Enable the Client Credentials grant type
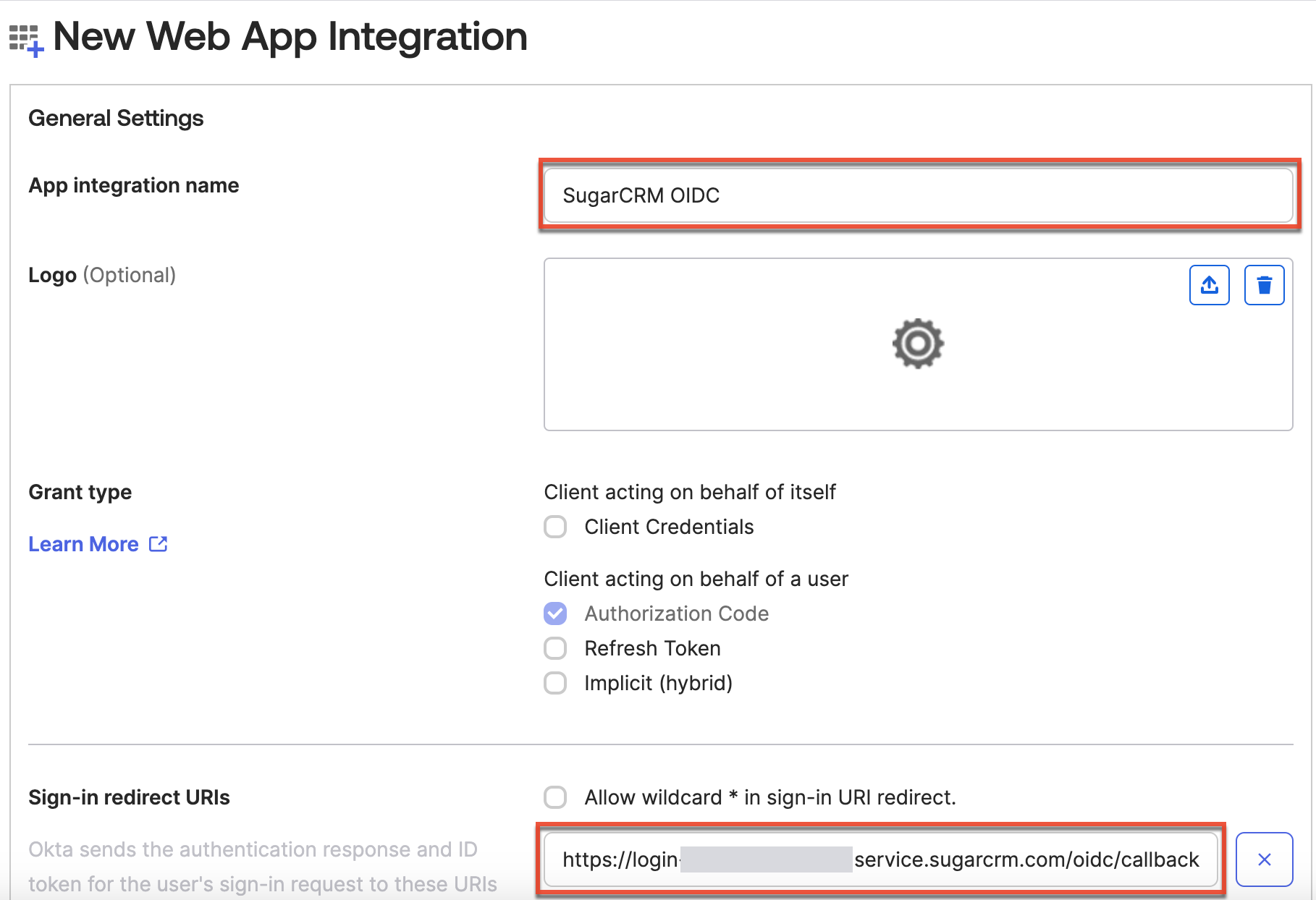 pyautogui.click(x=554, y=527)
